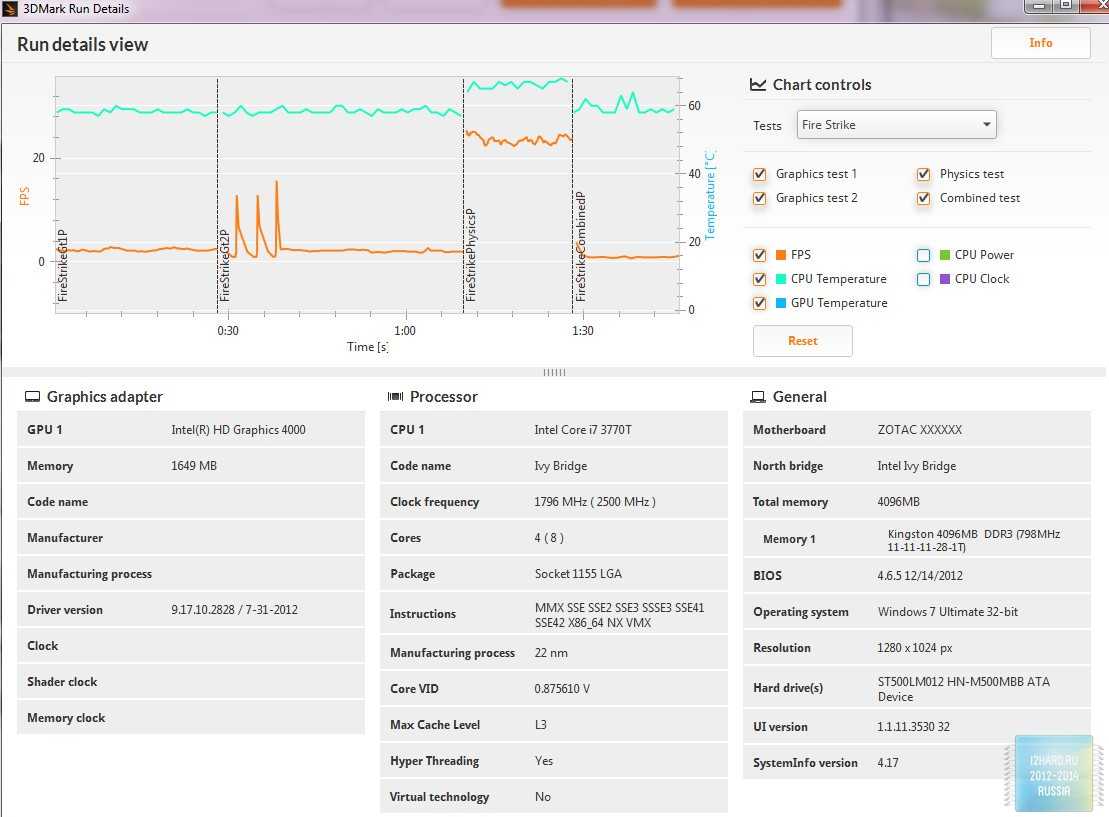Click the Chart controls graph icon
Viewport: 1109px width, 817px height.
click(x=758, y=85)
